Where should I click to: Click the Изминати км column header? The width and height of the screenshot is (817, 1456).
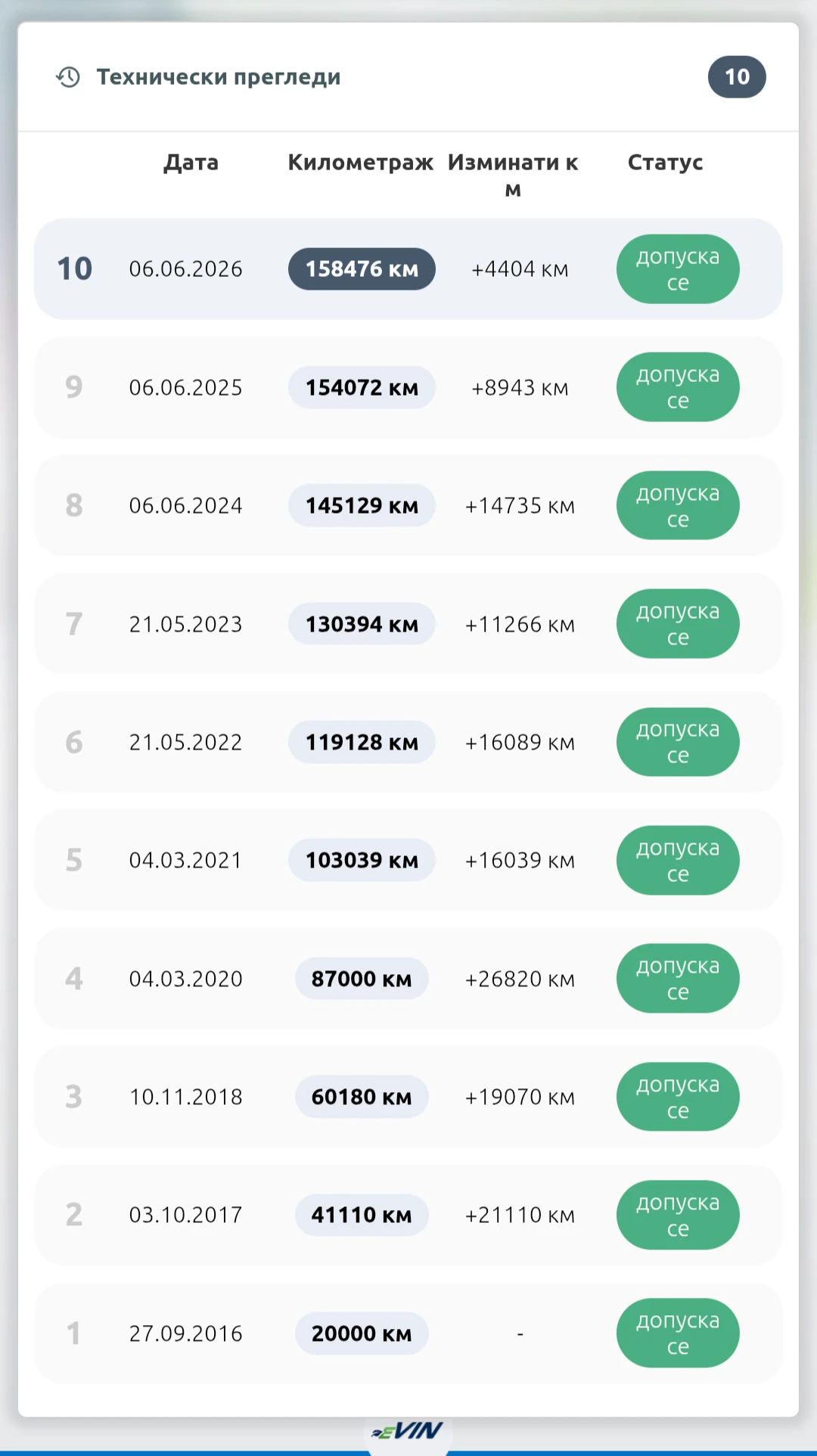tap(513, 175)
